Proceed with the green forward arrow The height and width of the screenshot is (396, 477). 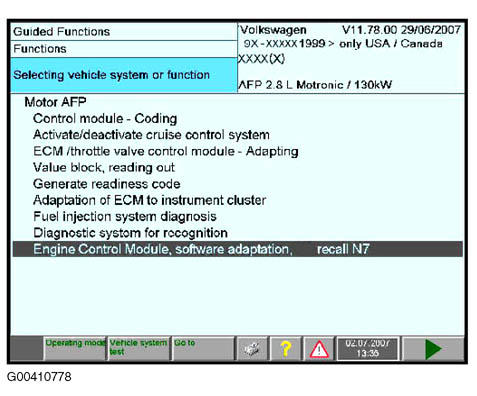tap(433, 349)
